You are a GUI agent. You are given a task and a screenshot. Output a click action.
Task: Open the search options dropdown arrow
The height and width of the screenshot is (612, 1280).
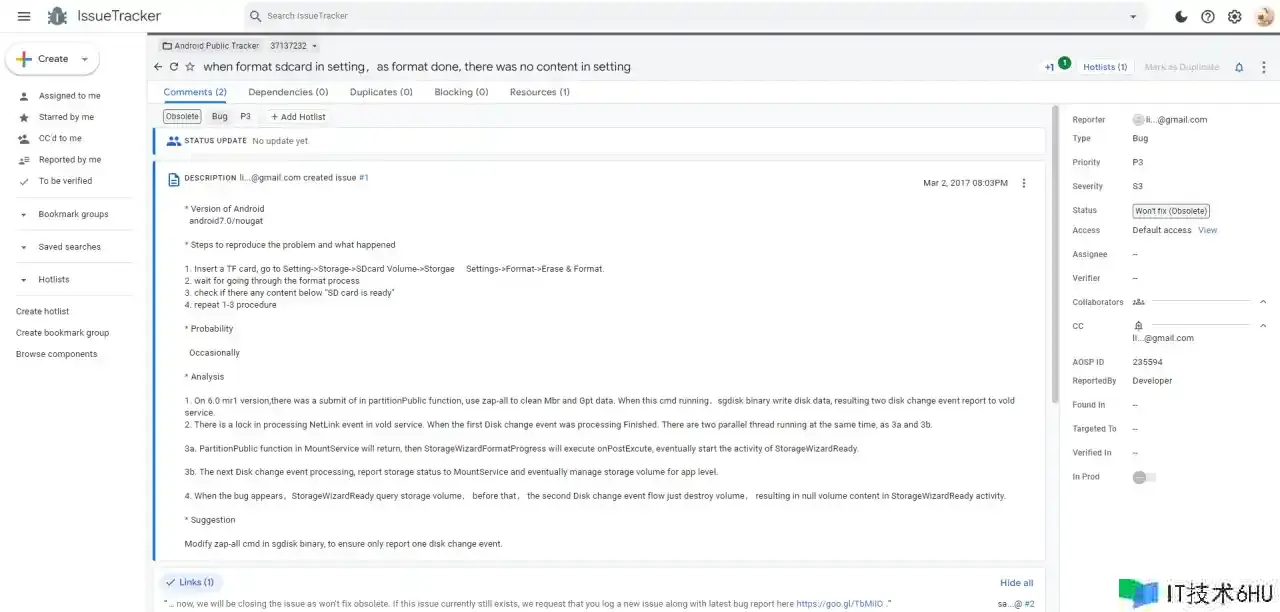pyautogui.click(x=1133, y=16)
